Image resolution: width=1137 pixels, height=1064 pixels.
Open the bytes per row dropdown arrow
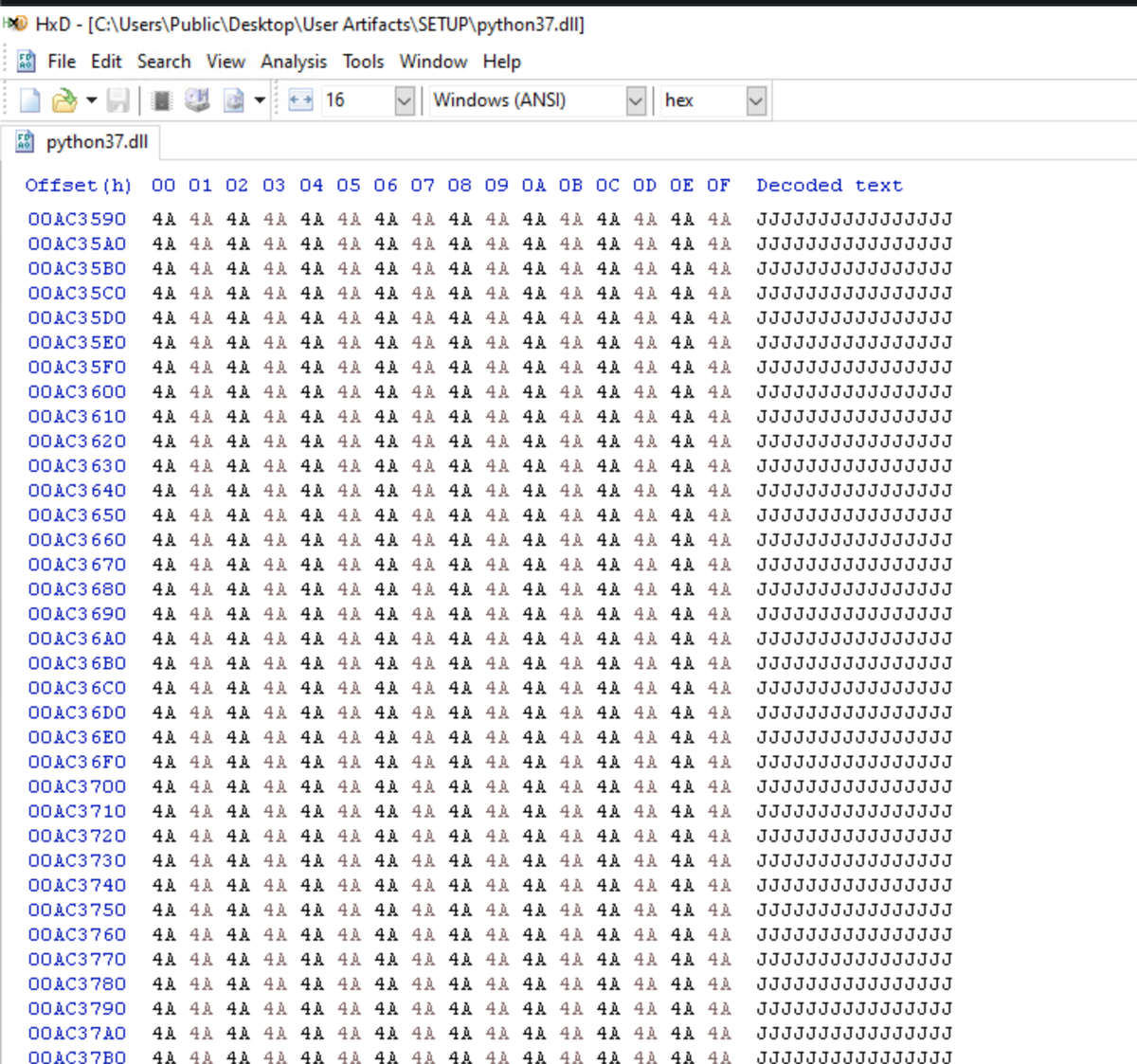pyautogui.click(x=405, y=100)
